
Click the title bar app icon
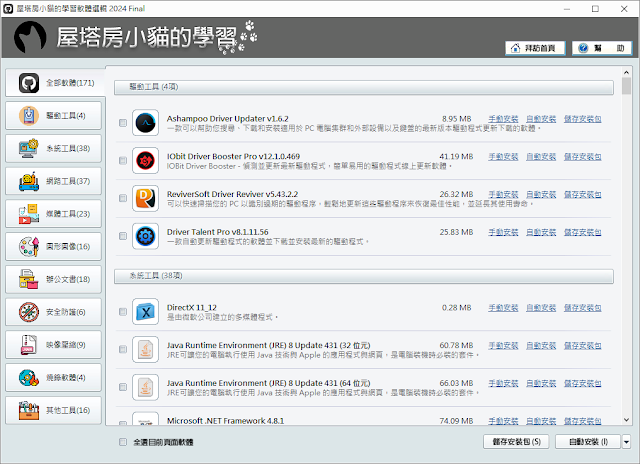[x=8, y=9]
